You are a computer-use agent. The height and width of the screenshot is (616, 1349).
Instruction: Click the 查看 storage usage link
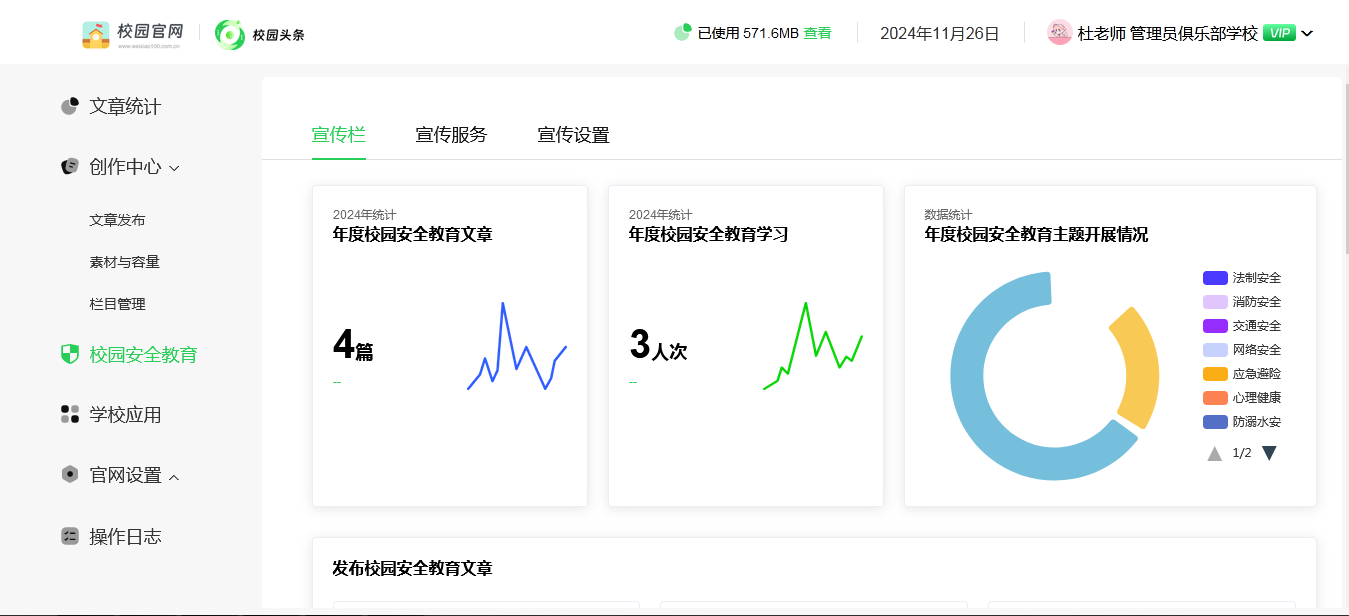pos(817,33)
